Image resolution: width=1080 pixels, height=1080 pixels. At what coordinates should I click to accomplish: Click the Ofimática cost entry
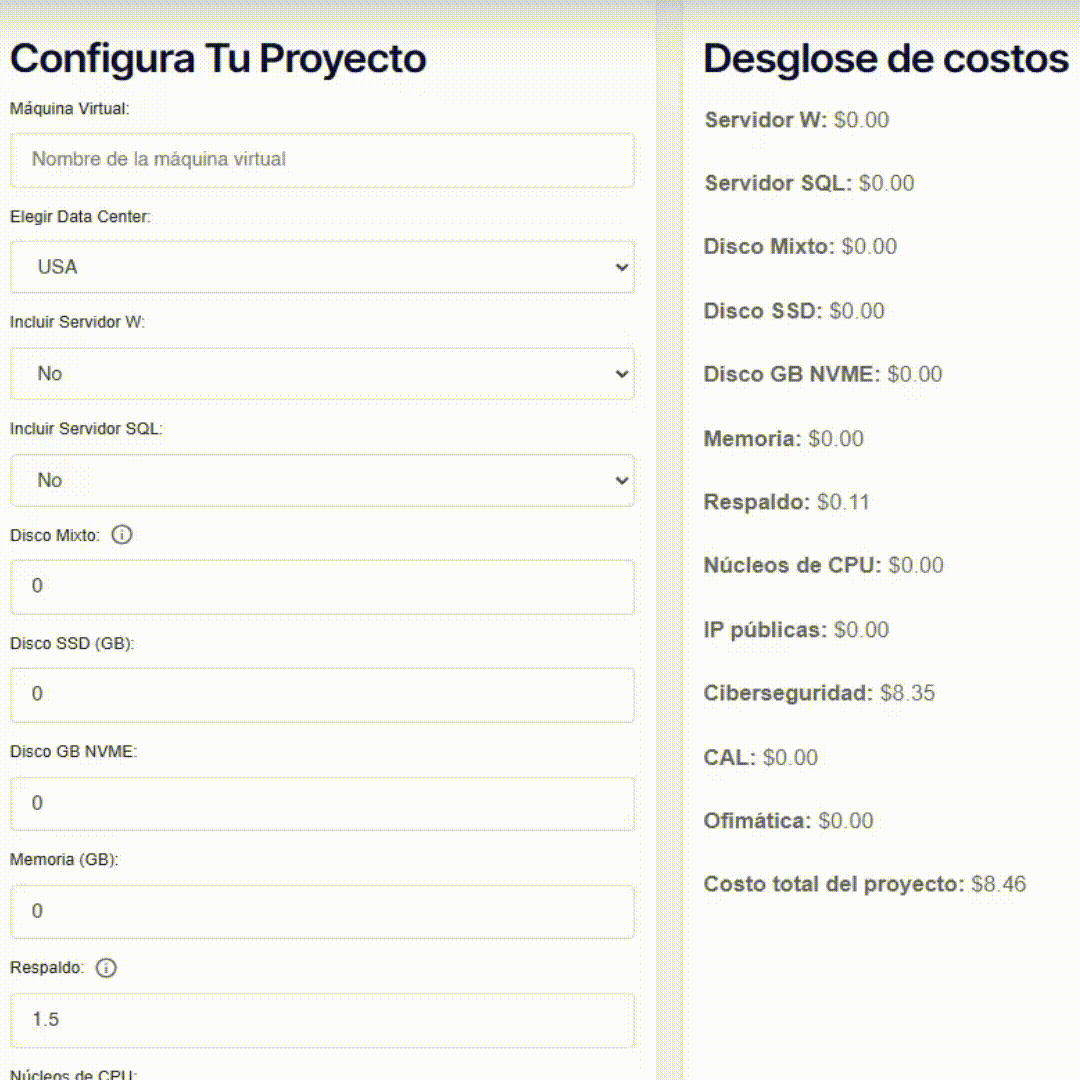[x=788, y=821]
